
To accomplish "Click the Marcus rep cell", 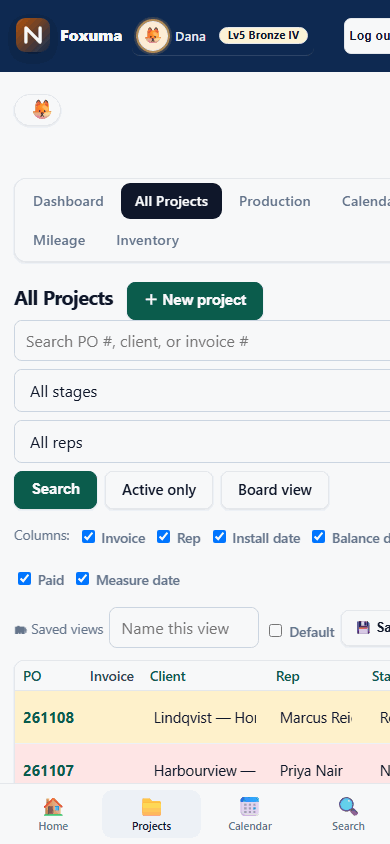I will tap(316, 718).
